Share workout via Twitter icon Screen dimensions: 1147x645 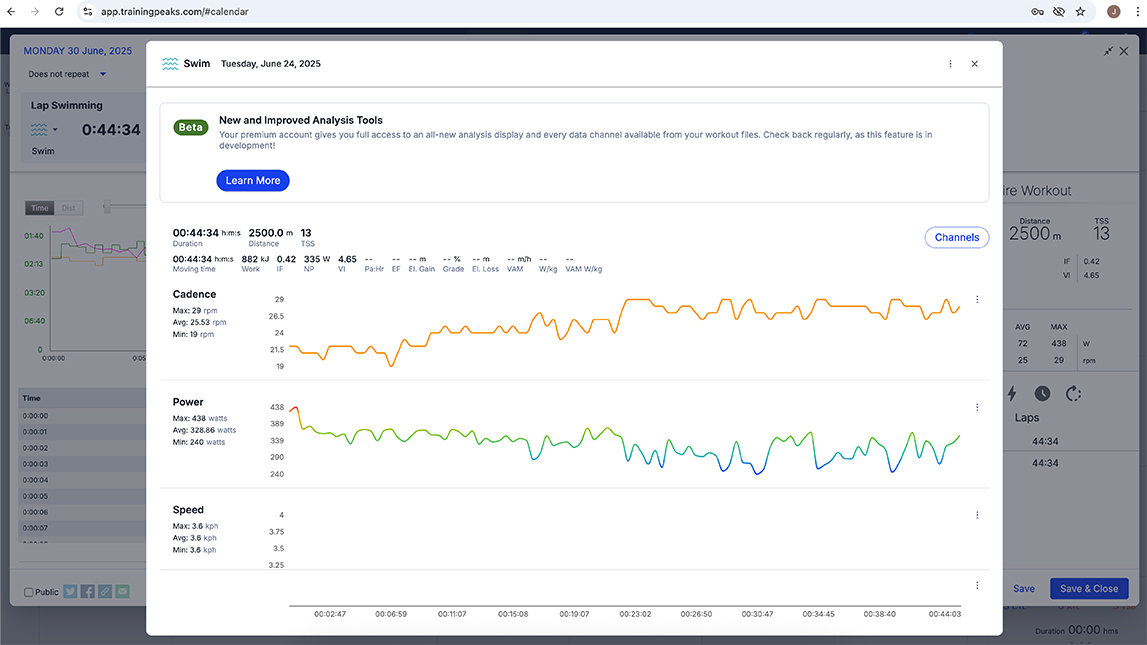click(71, 591)
